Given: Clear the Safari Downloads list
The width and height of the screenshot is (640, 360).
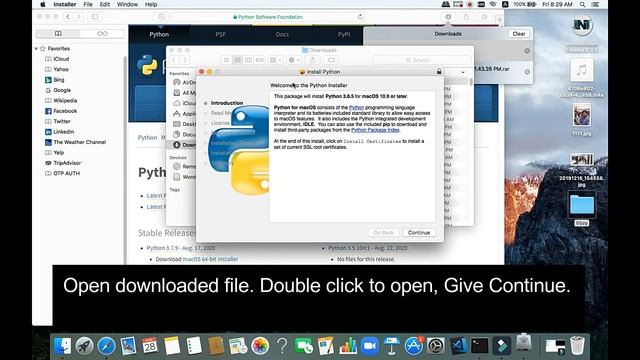Looking at the screenshot, I should click(519, 34).
